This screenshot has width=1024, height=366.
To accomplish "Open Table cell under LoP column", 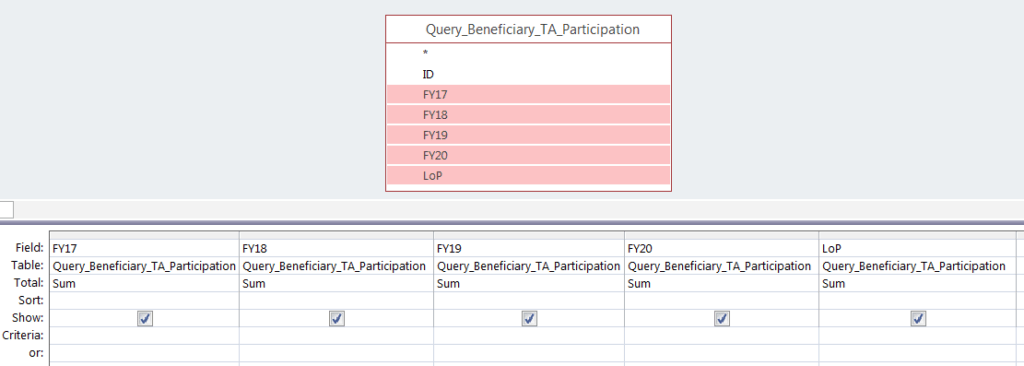I will [918, 266].
